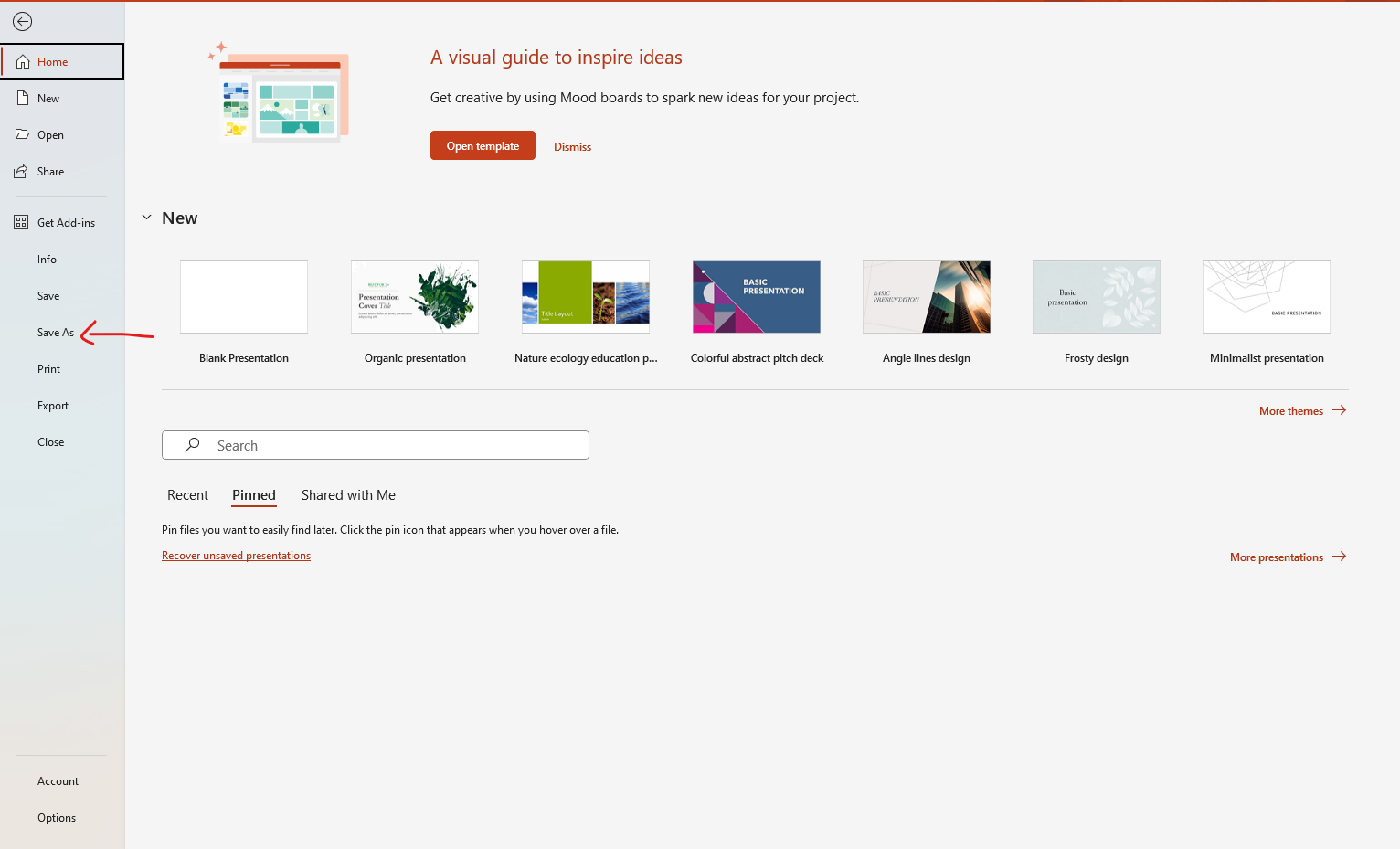Viewport: 1400px width, 849px height.
Task: Open Account settings from the sidebar
Action: [x=58, y=780]
